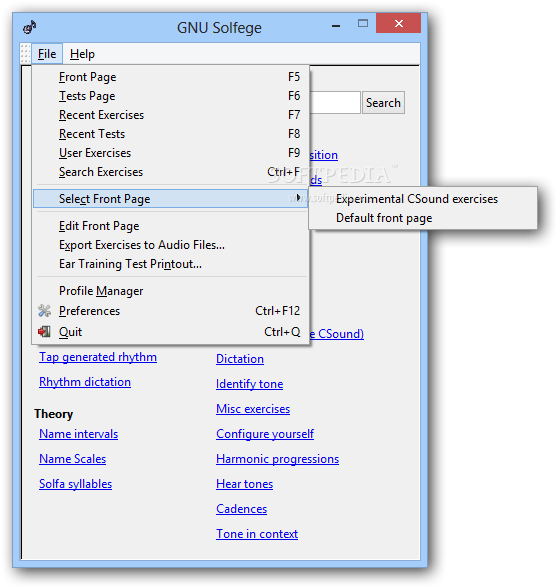Image resolution: width=558 pixels, height=588 pixels.
Task: Select Ear Training Test Printout entry
Action: (x=171, y=264)
